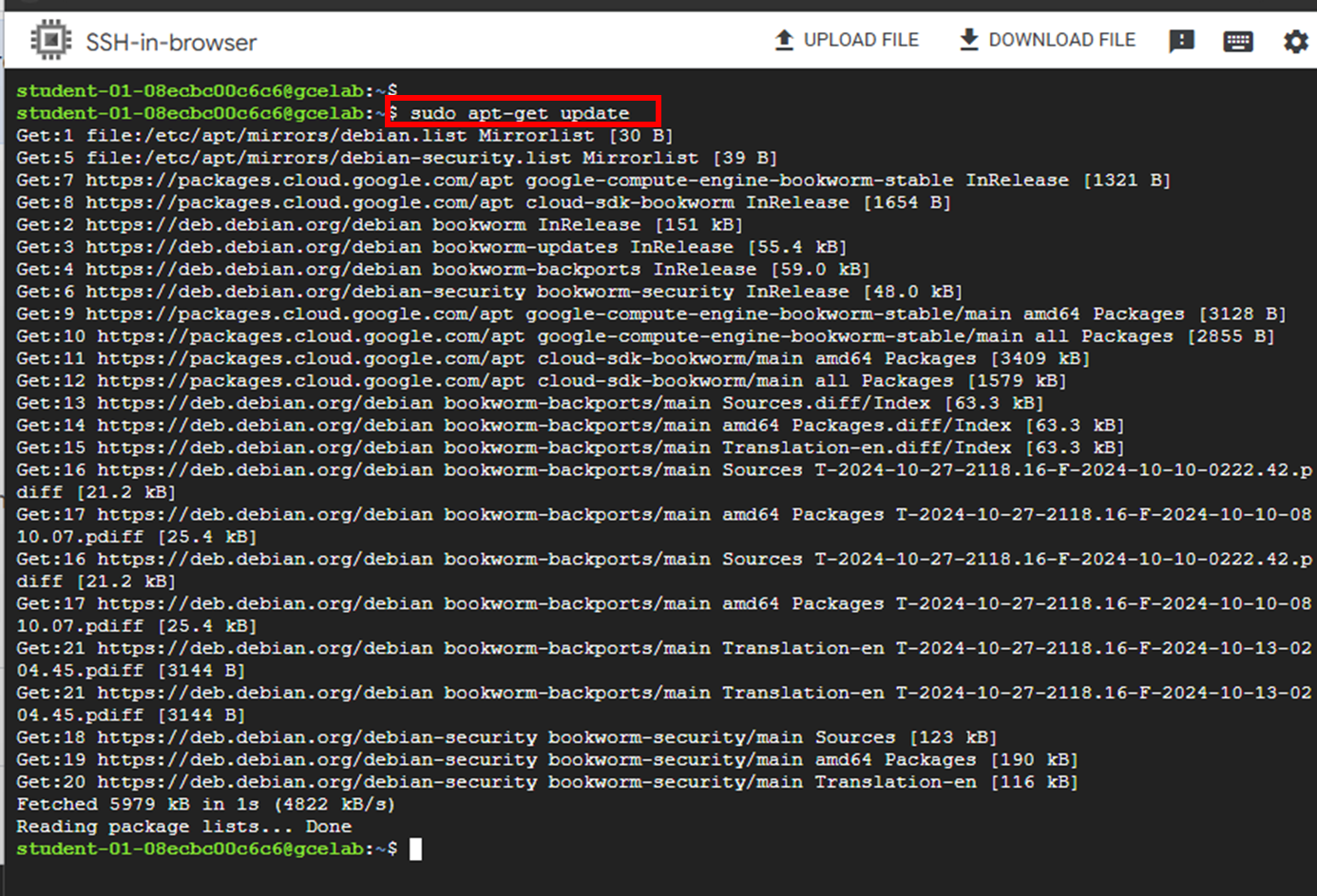Click the Get:12 cloud-sdk all Packages line
The height and width of the screenshot is (896, 1317).
pos(542,381)
